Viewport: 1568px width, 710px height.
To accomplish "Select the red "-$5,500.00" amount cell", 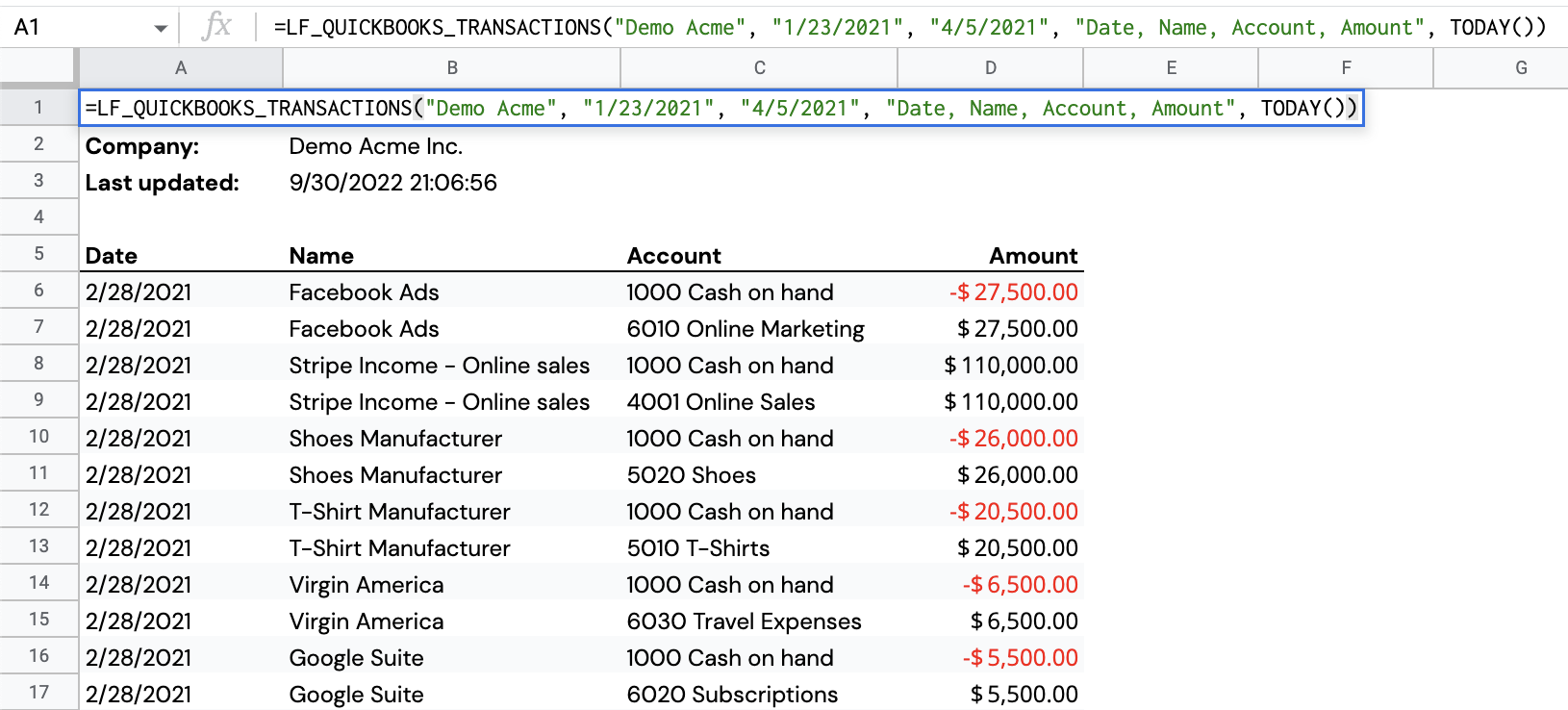I will 991,657.
